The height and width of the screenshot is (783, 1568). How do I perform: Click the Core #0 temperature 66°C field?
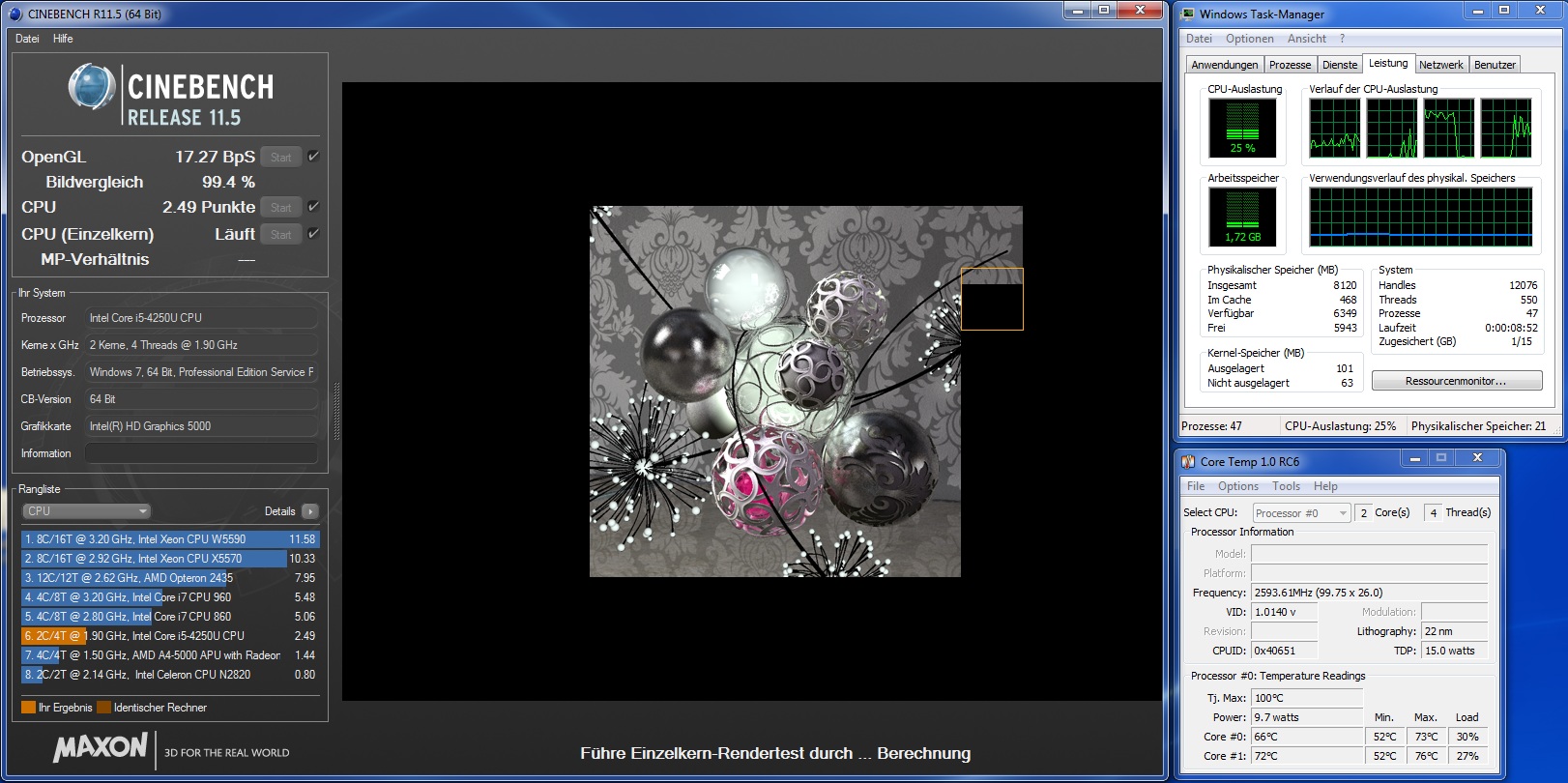tap(1307, 737)
